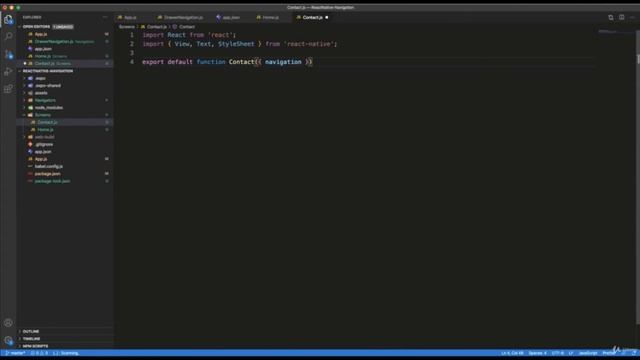Open the Manage gear menu
This screenshot has width=640, height=360.
pyautogui.click(x=8, y=340)
